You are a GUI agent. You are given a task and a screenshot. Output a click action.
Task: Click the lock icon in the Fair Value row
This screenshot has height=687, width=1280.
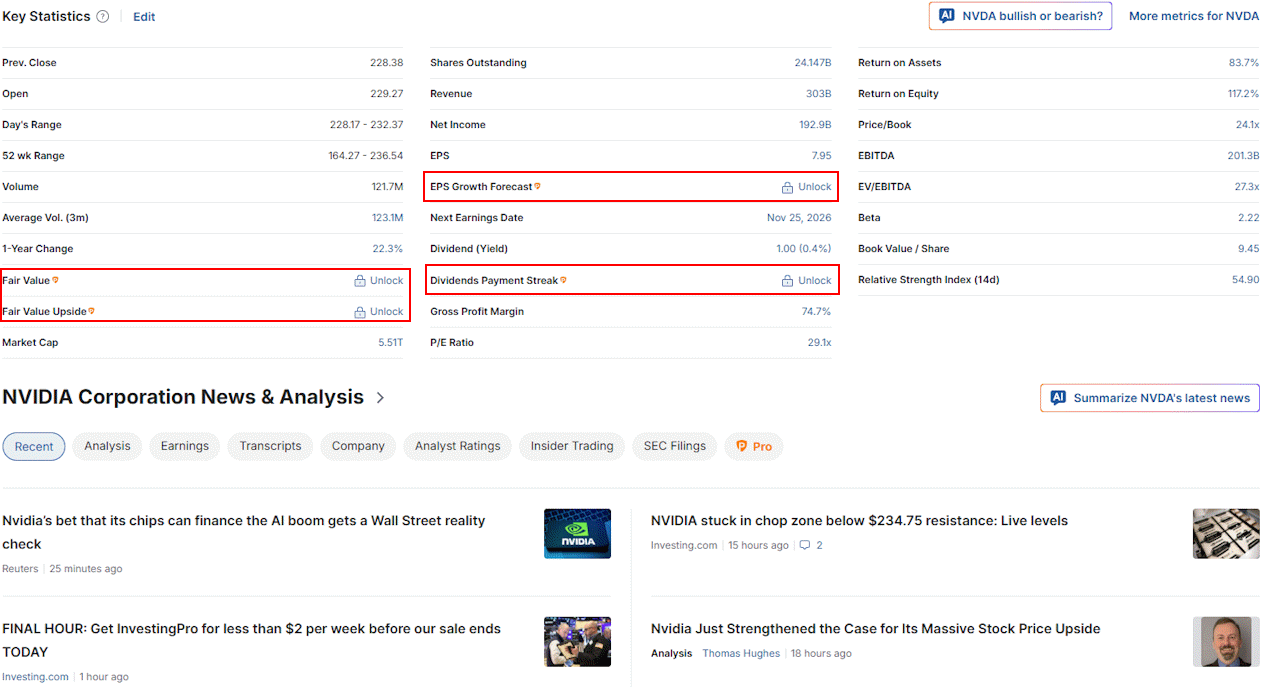(x=360, y=281)
